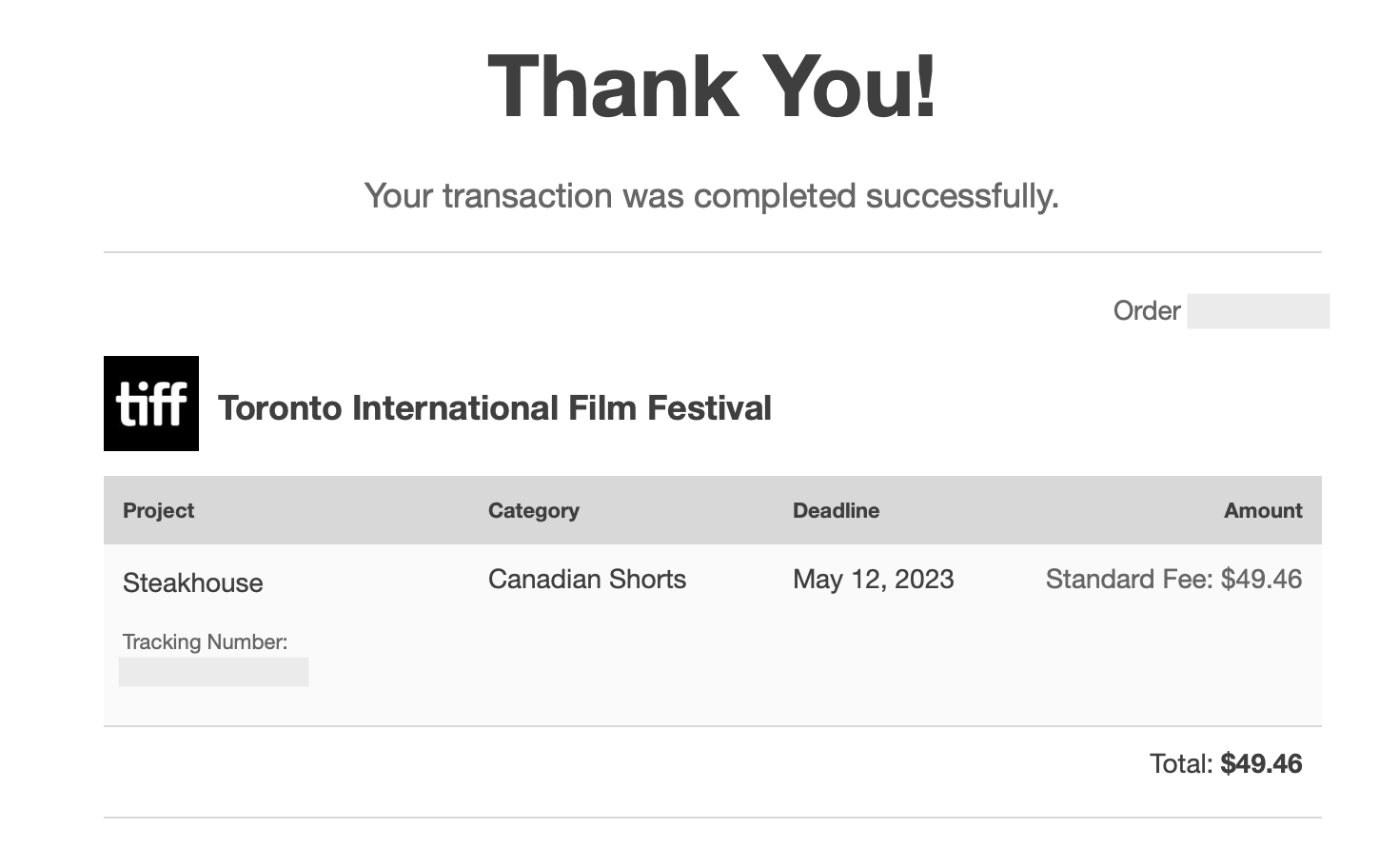Click the May 12, 2023 deadline
The image size is (1399, 868).
874,579
